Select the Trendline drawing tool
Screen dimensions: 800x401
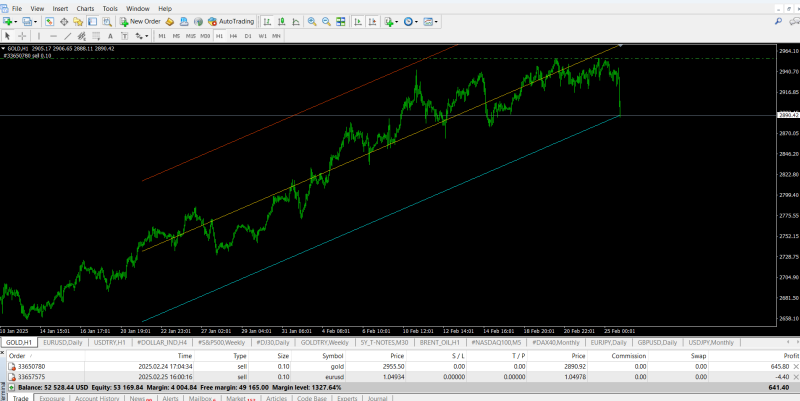click(x=67, y=36)
